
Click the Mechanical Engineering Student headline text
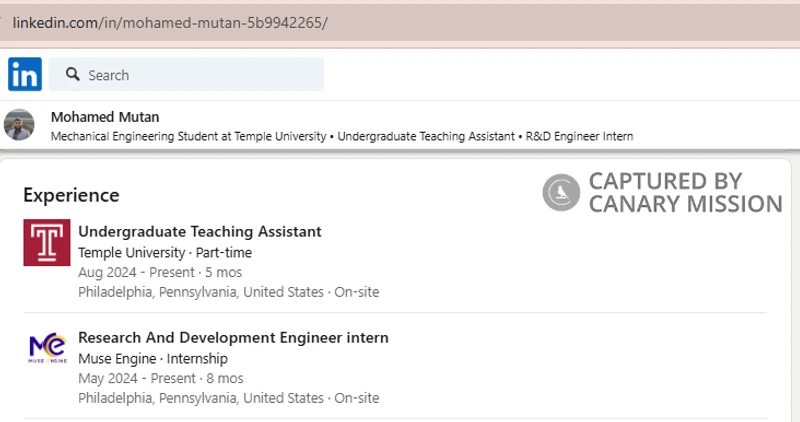pos(342,136)
